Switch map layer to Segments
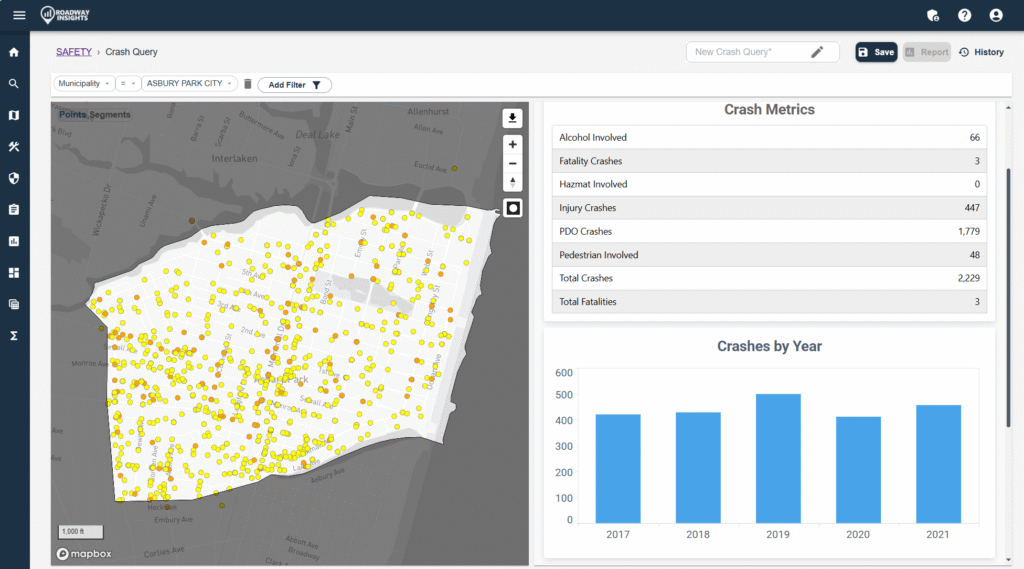This screenshot has height=569, width=1024. point(110,115)
